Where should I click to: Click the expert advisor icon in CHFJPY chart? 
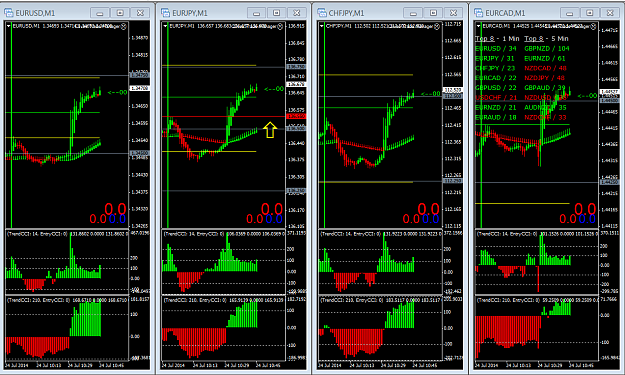[x=437, y=26]
